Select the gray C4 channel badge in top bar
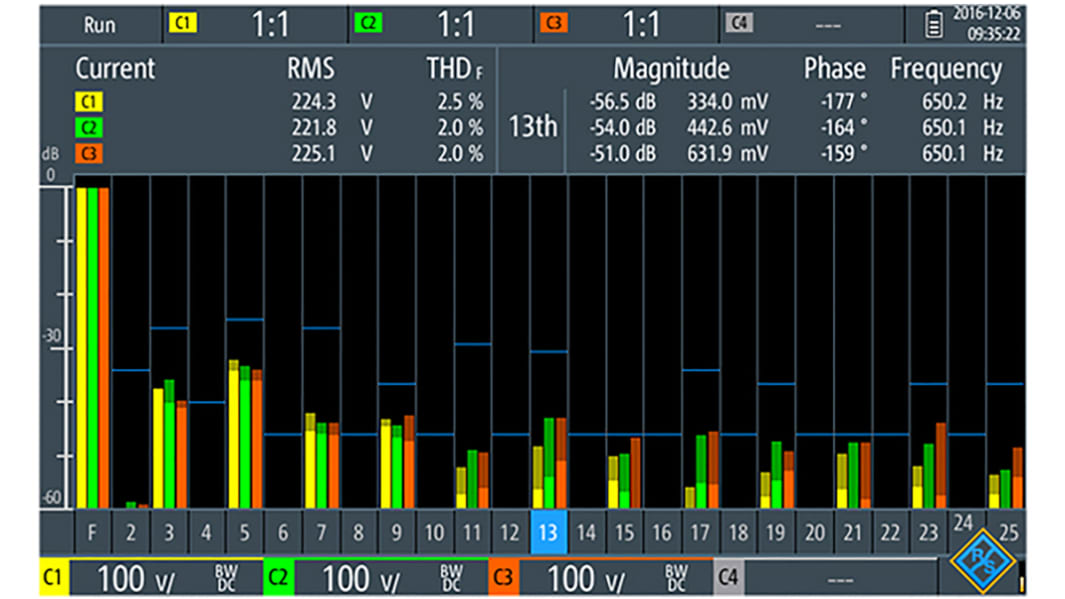This screenshot has height=599, width=1065. [739, 24]
